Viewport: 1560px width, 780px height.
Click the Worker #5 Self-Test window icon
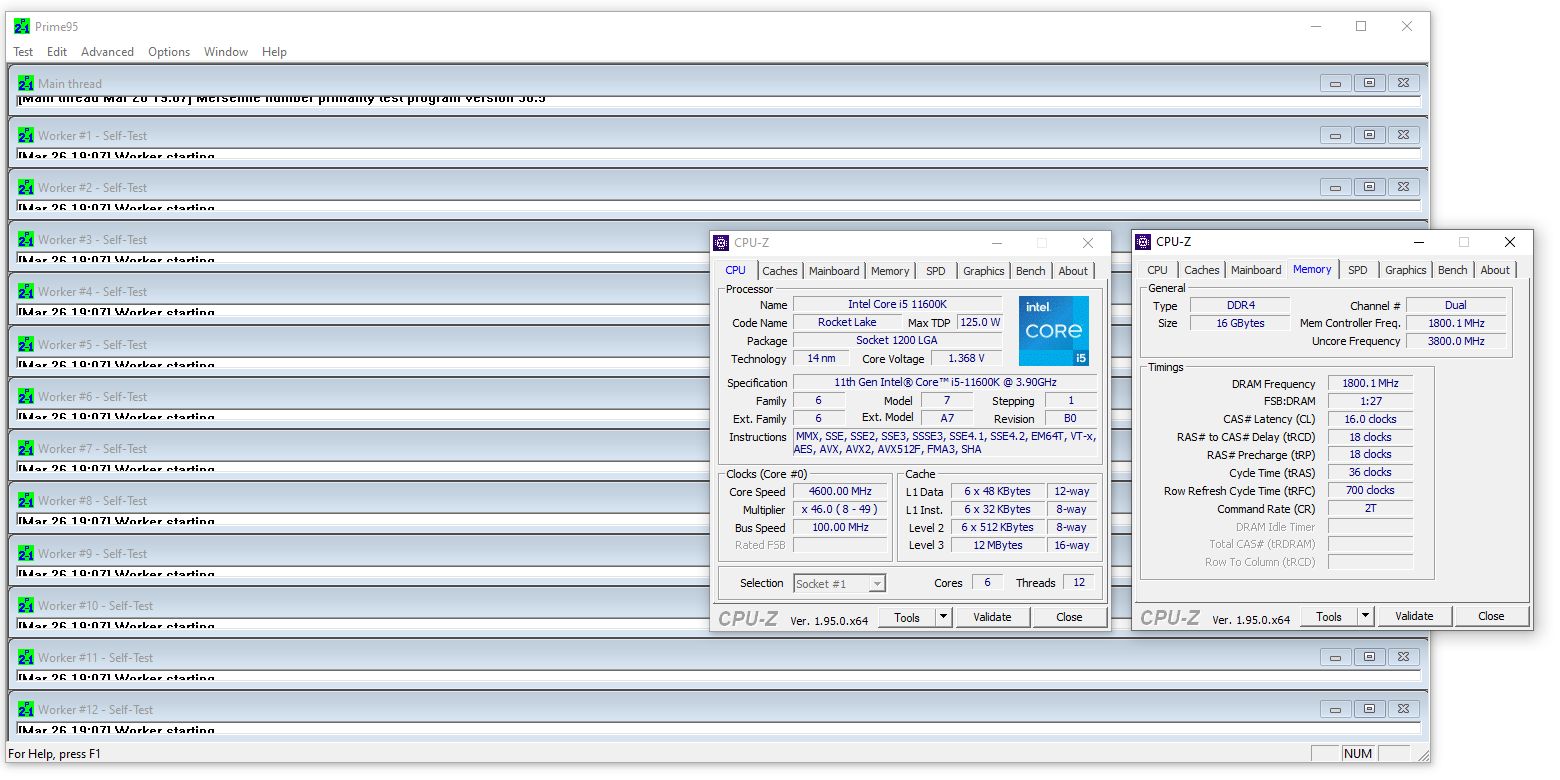26,345
